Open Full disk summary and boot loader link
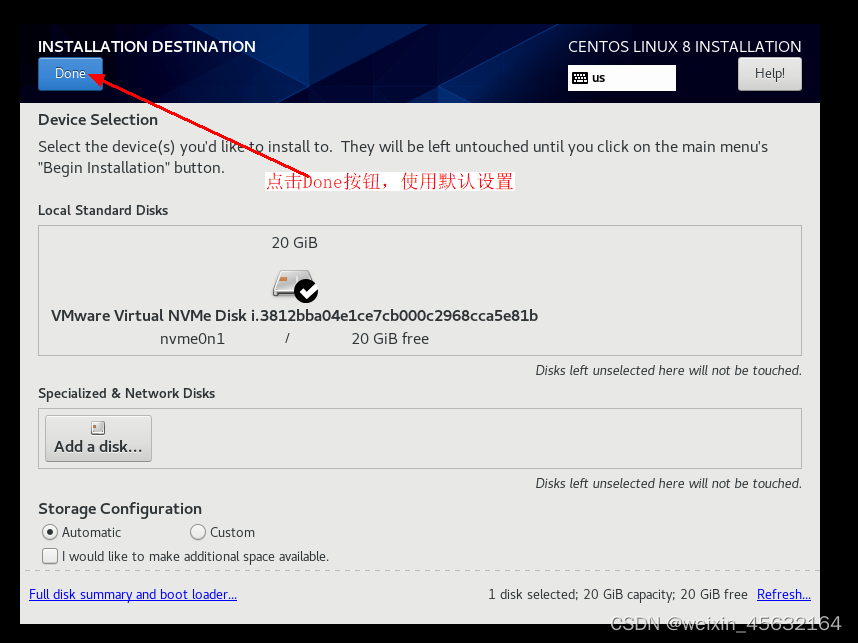Viewport: 858px width, 643px height. pyautogui.click(x=133, y=594)
